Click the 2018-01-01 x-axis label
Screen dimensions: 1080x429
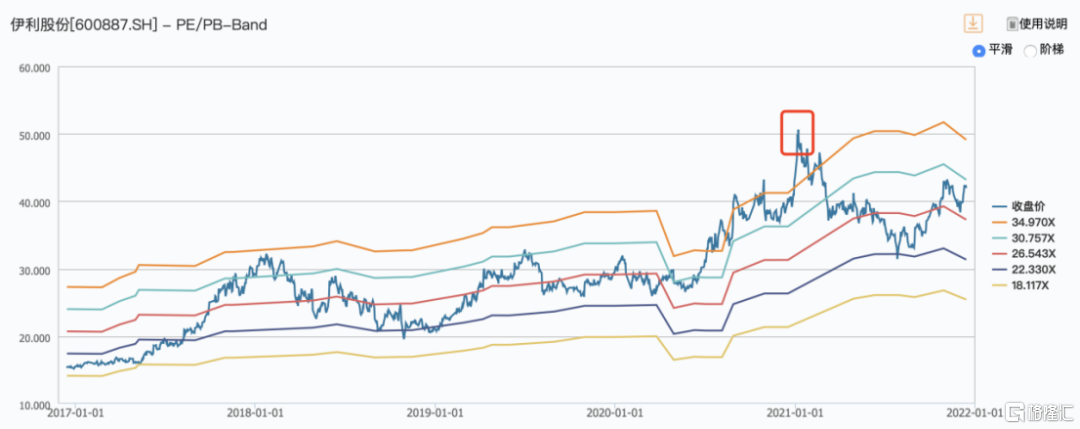tap(255, 414)
